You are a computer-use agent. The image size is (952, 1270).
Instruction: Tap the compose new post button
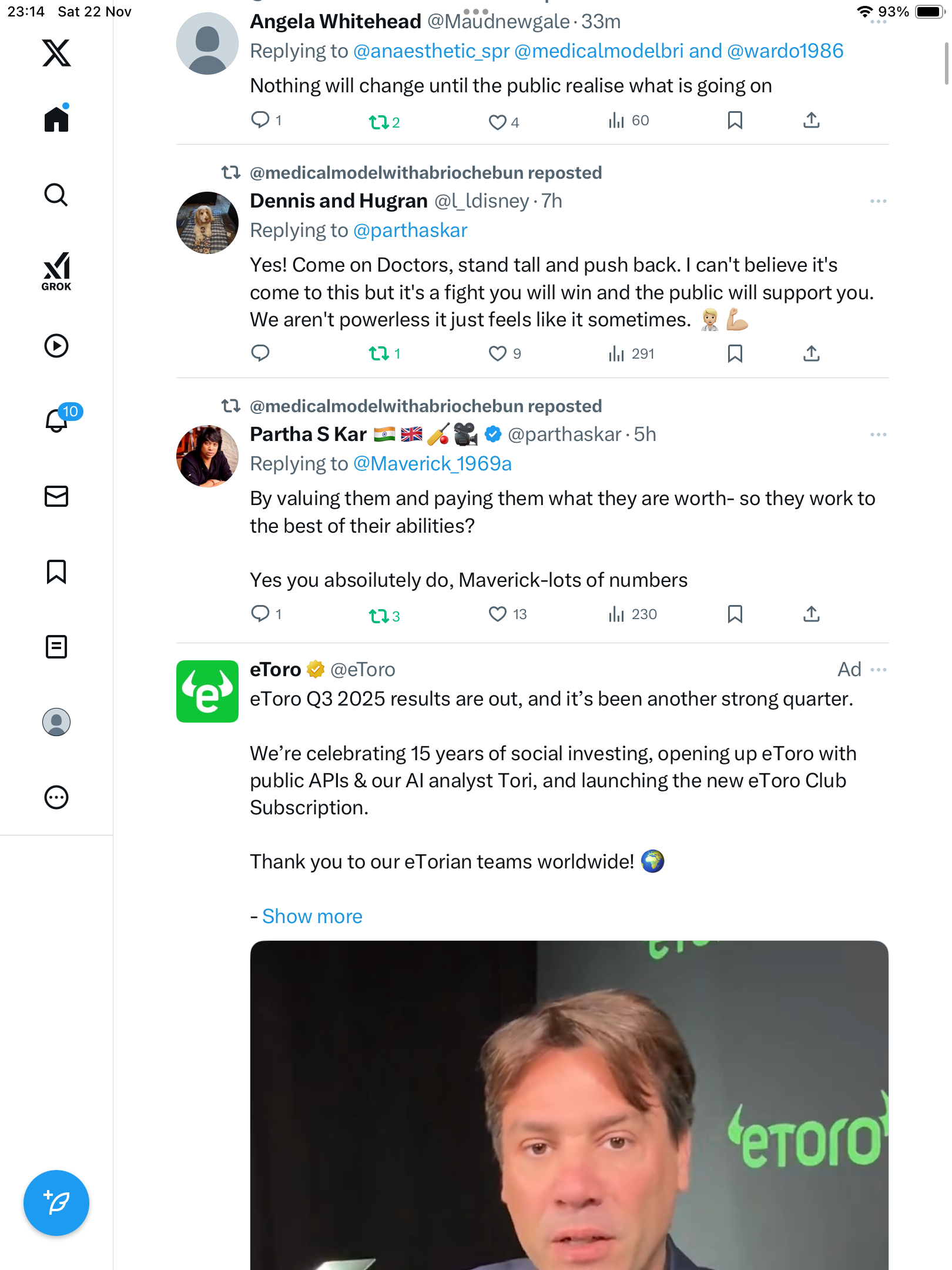(56, 1202)
